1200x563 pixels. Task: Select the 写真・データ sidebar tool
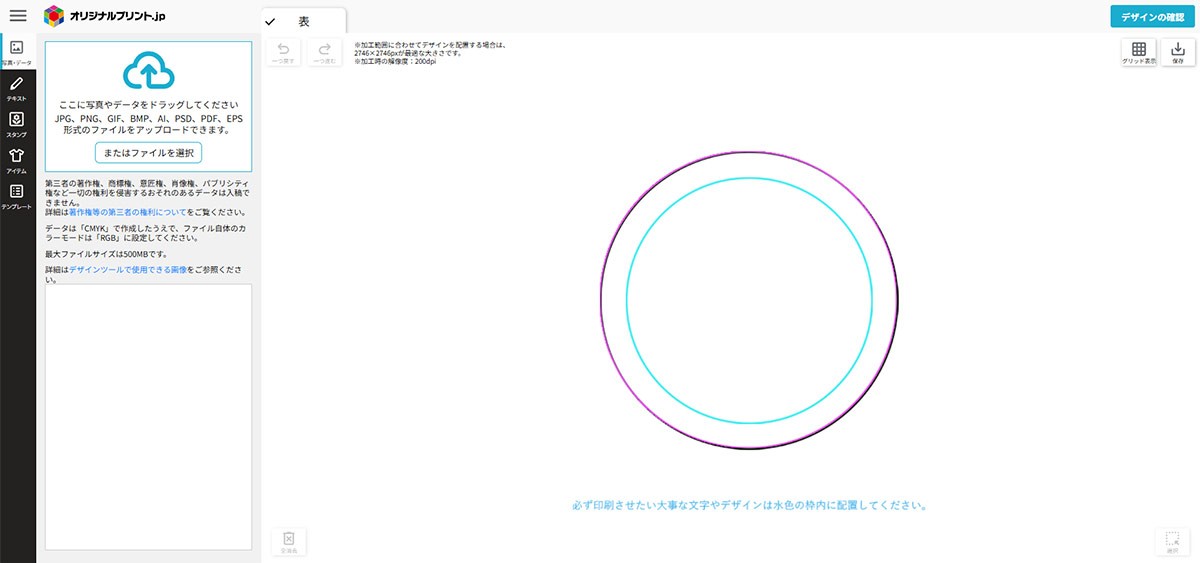(x=17, y=53)
